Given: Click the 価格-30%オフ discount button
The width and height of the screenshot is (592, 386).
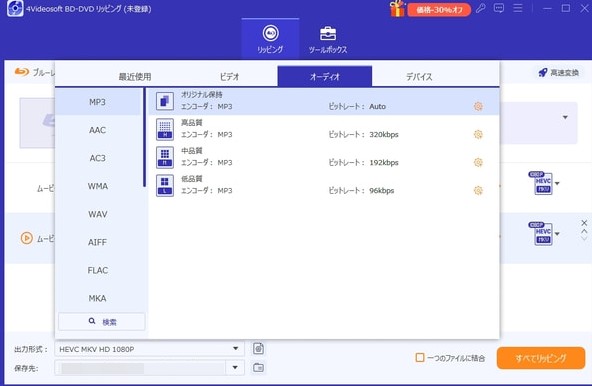Looking at the screenshot, I should click(x=439, y=10).
